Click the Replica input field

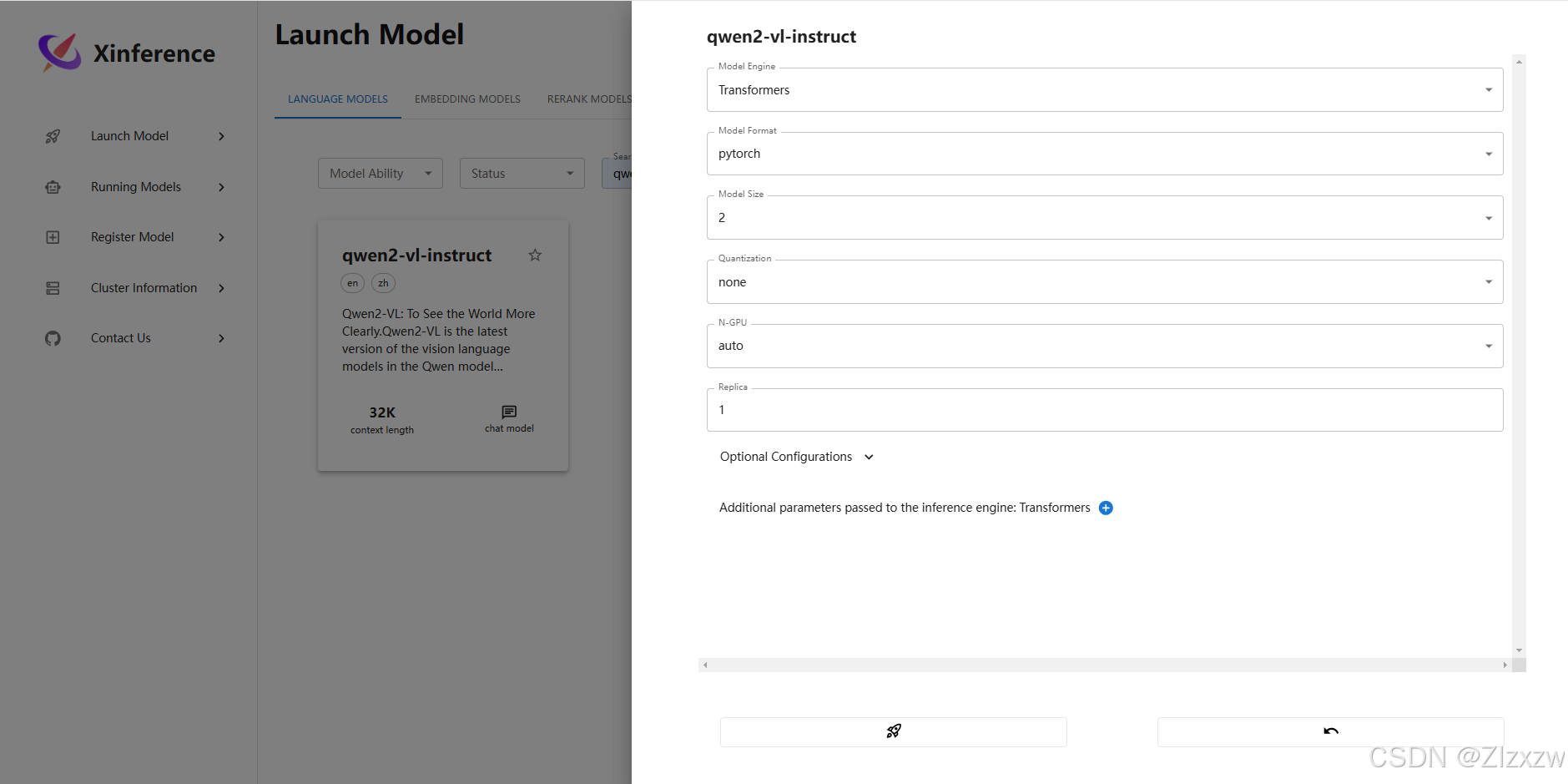pyautogui.click(x=1105, y=410)
